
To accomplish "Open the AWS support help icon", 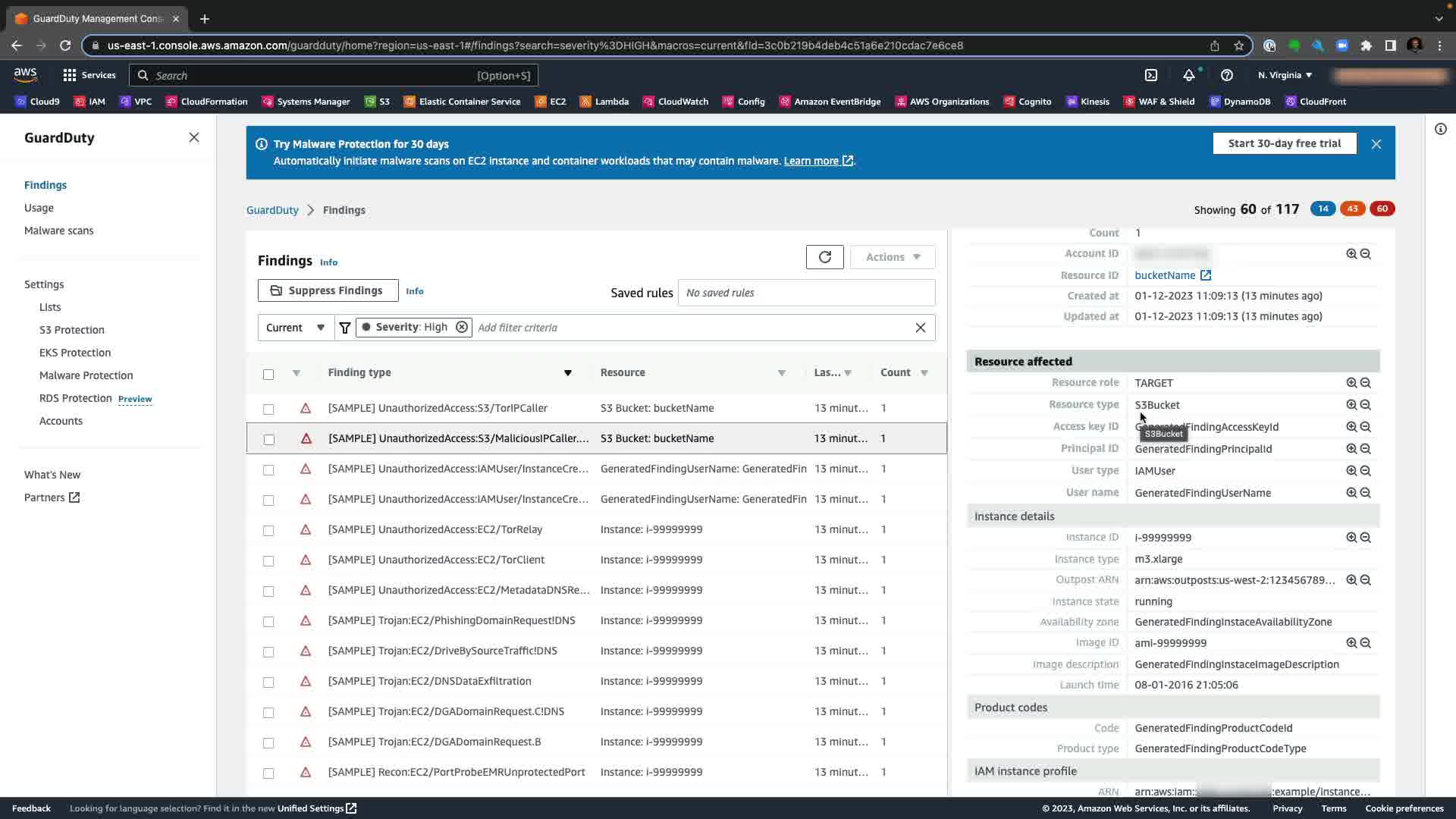I will click(x=1226, y=75).
